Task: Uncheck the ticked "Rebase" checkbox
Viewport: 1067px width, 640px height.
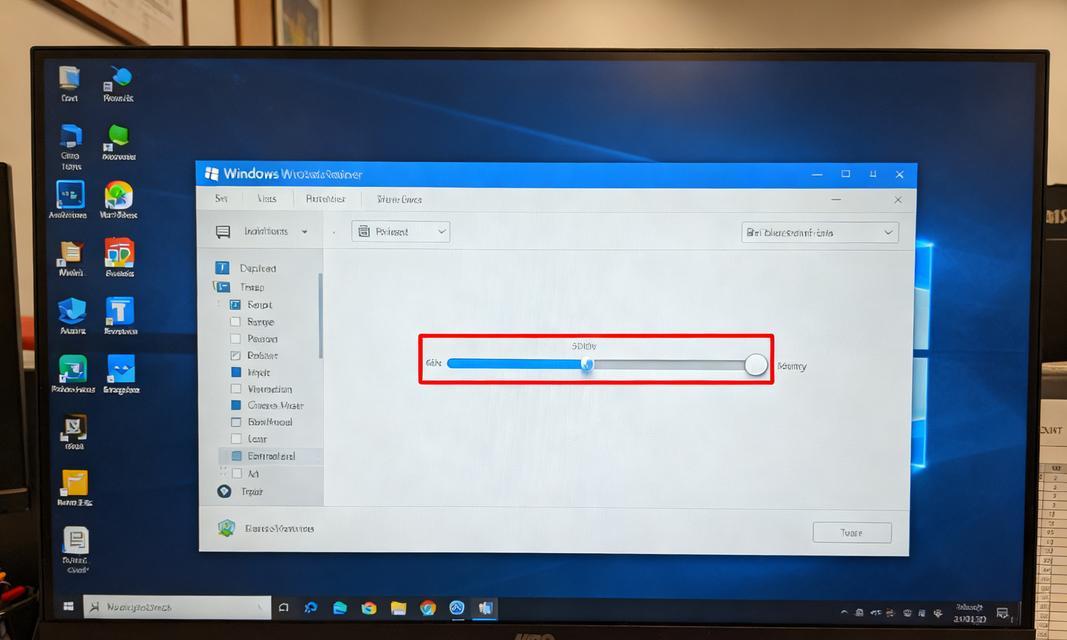Action: [236, 355]
